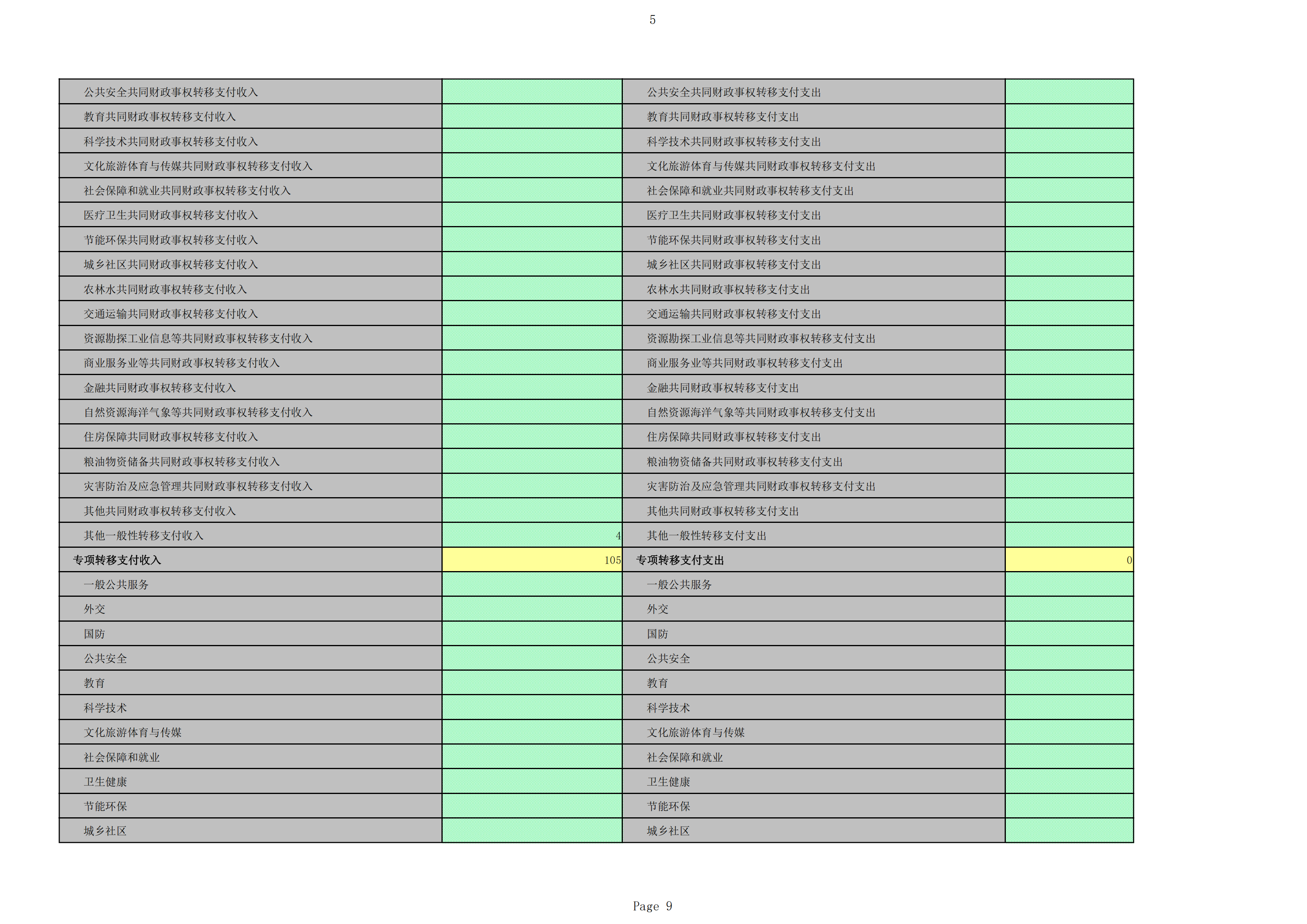1307x924 pixels.
Task: Click bold header 专项转移支付收入
Action: (117, 561)
